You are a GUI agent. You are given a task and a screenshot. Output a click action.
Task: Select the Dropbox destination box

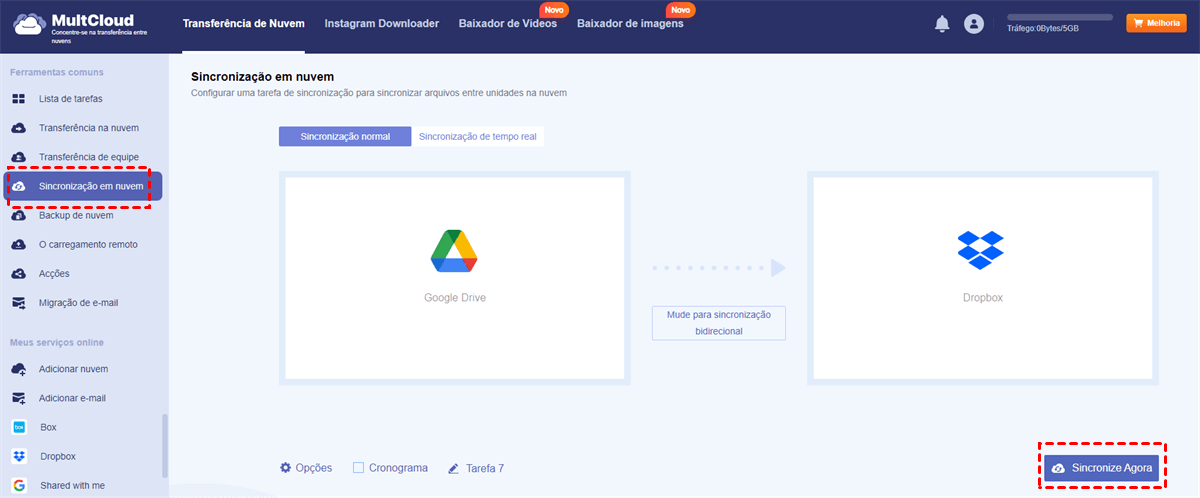(982, 278)
